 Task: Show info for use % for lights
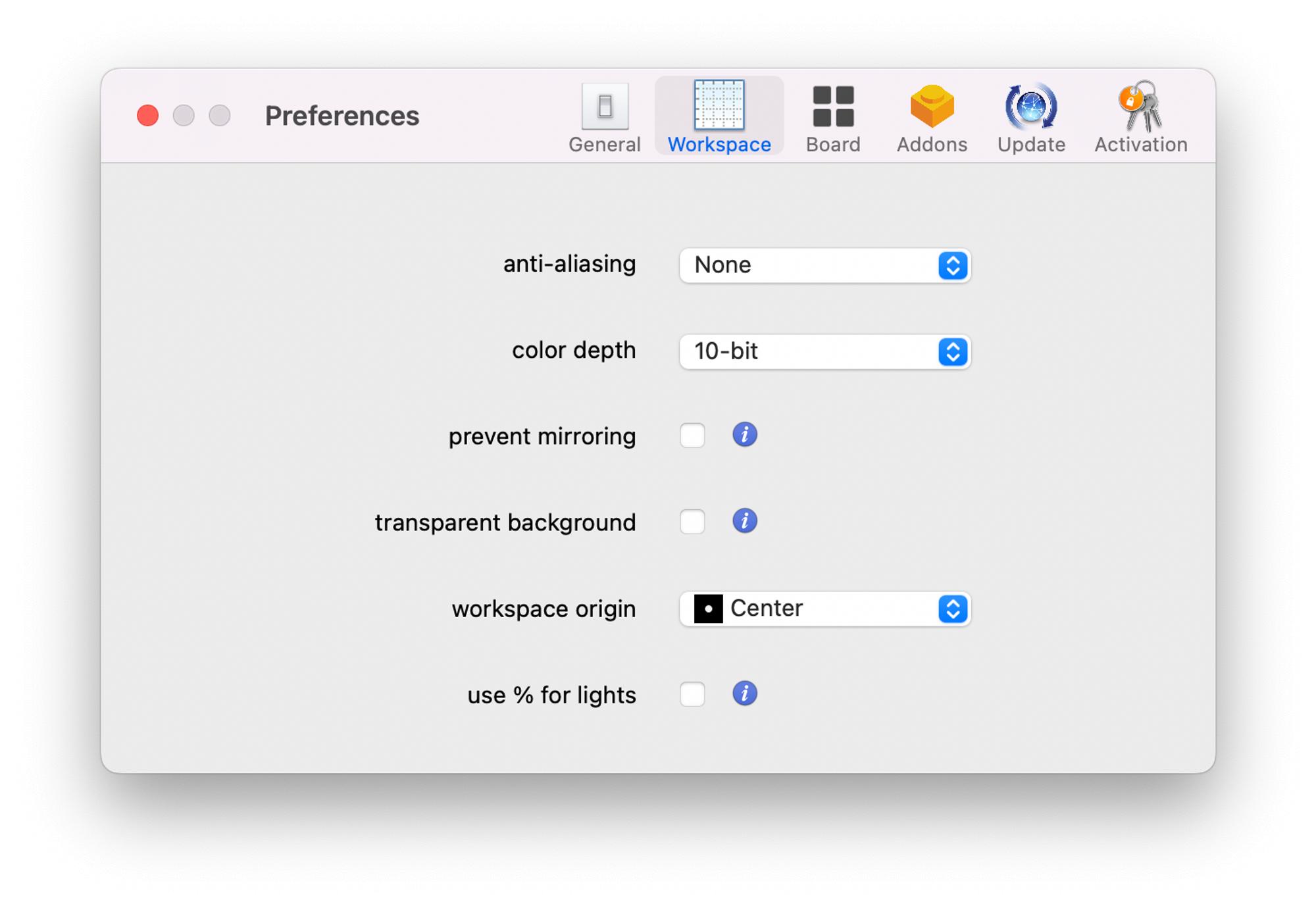[744, 693]
